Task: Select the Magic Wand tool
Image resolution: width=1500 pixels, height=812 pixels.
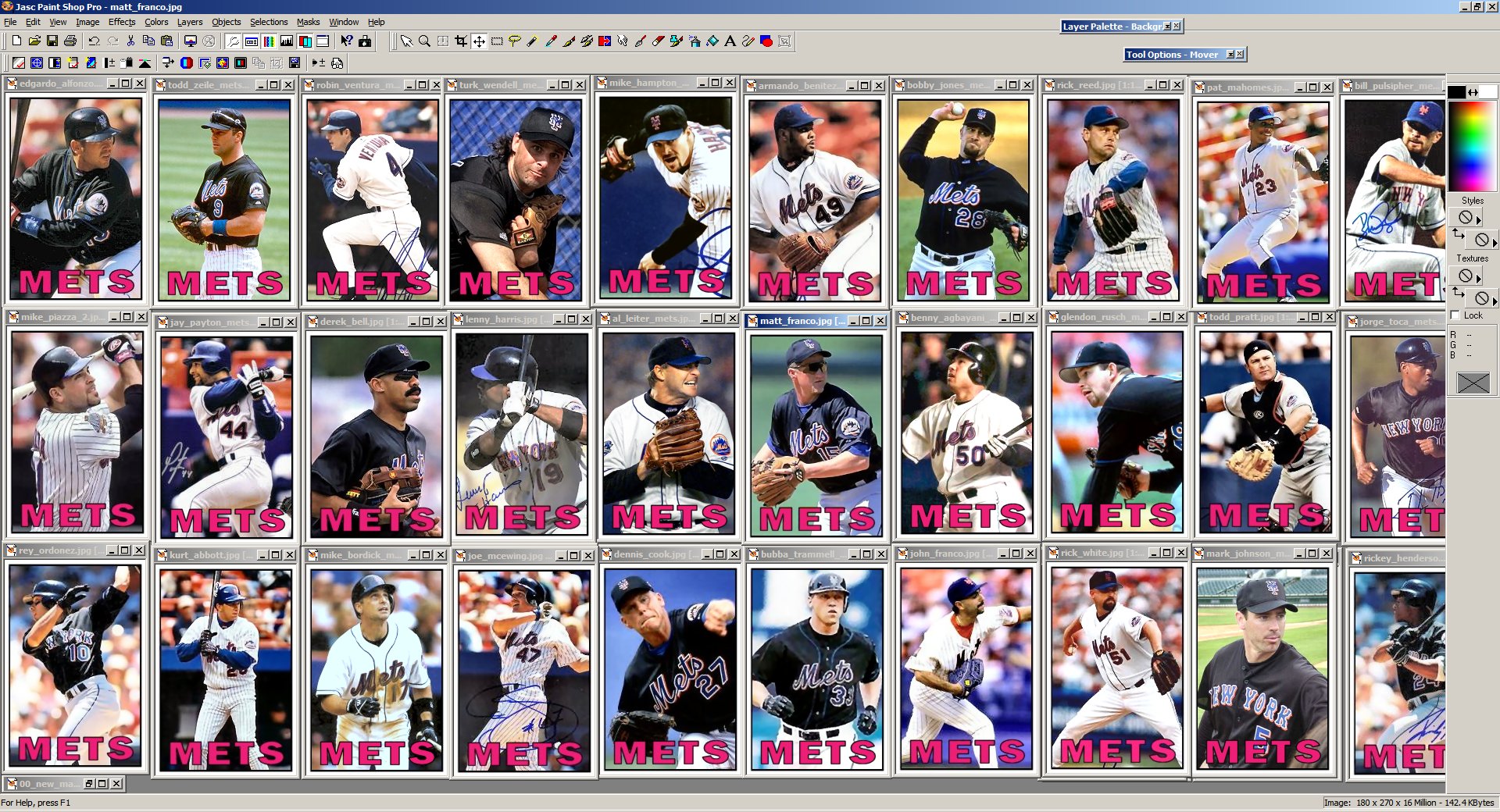Action: (x=533, y=41)
